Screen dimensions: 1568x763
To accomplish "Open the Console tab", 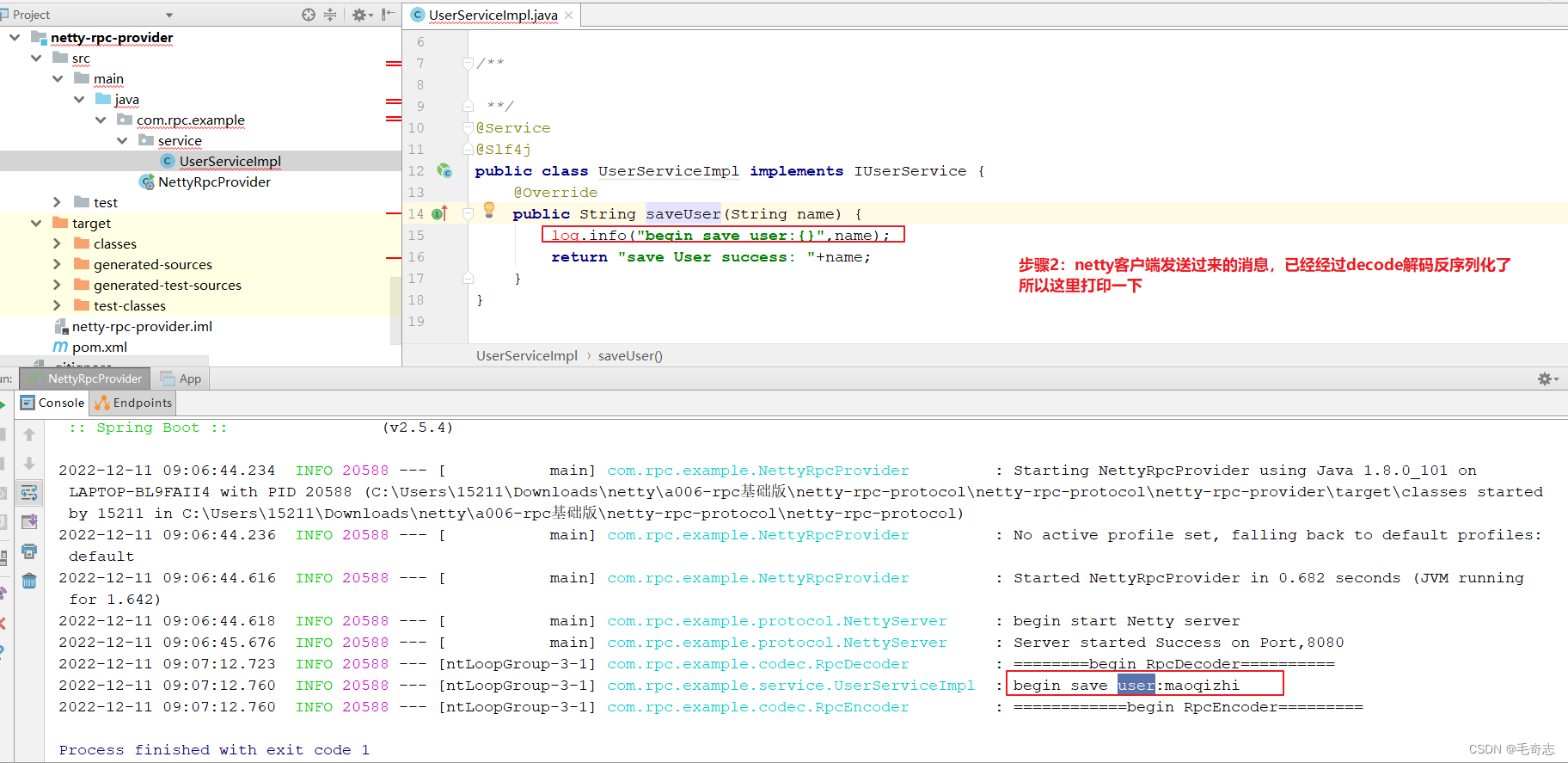I will click(52, 403).
